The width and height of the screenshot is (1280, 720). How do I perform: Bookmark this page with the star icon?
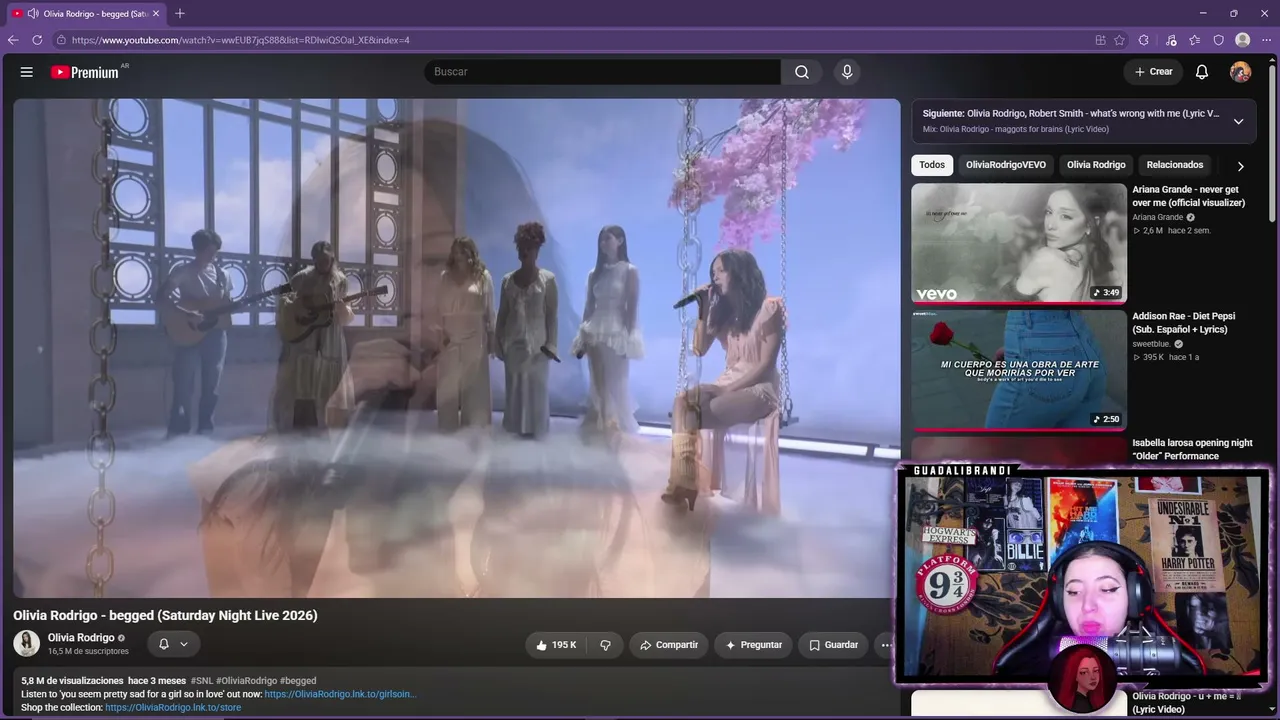click(x=1119, y=40)
